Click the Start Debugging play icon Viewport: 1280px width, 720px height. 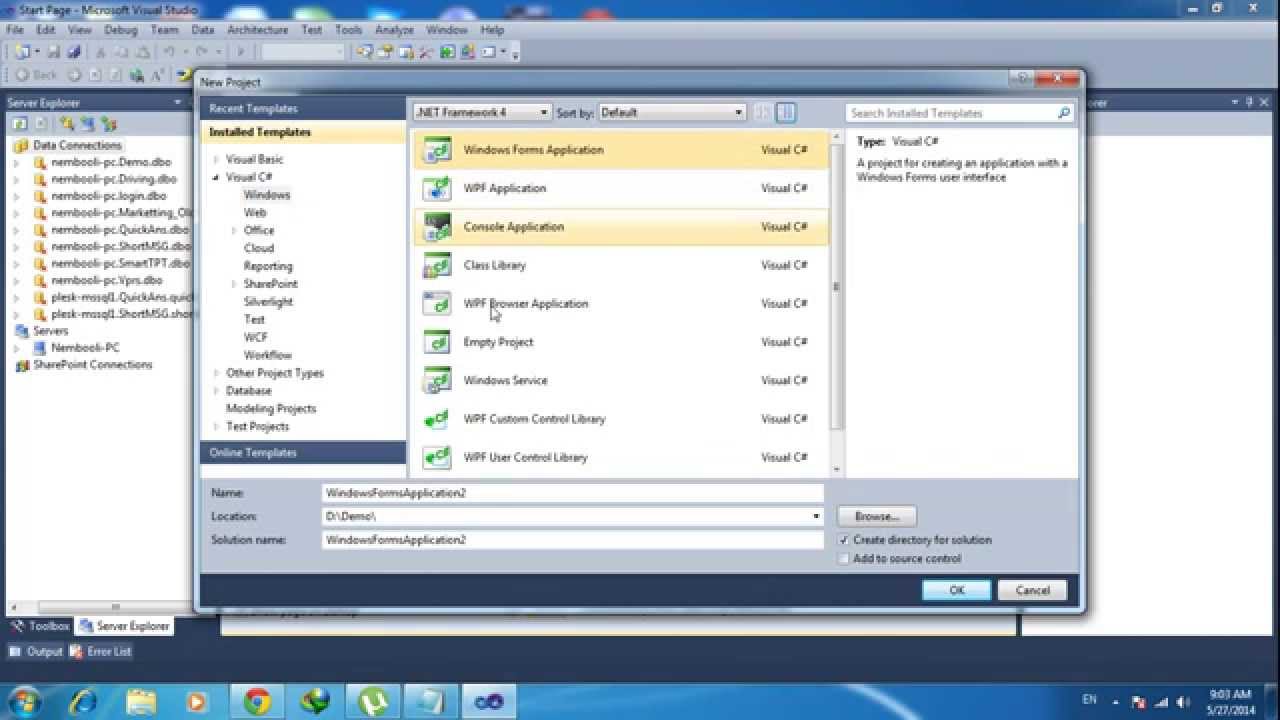240,52
